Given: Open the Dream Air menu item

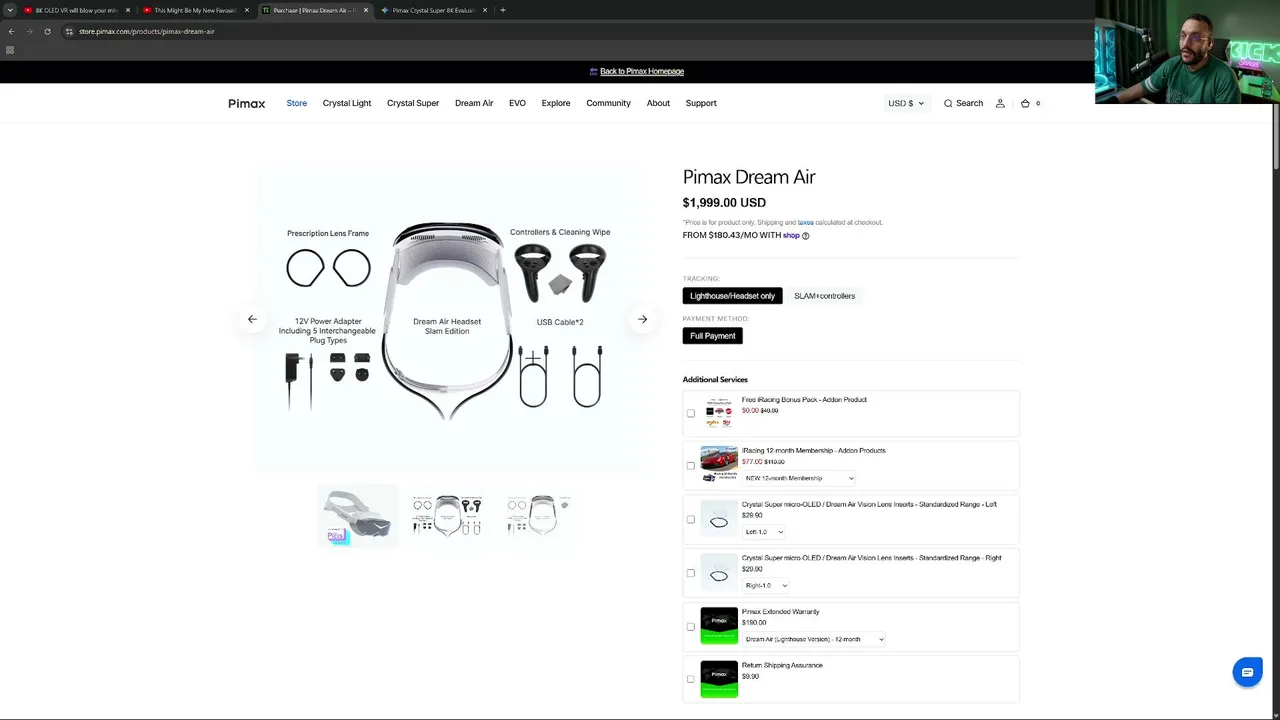Looking at the screenshot, I should click(474, 103).
